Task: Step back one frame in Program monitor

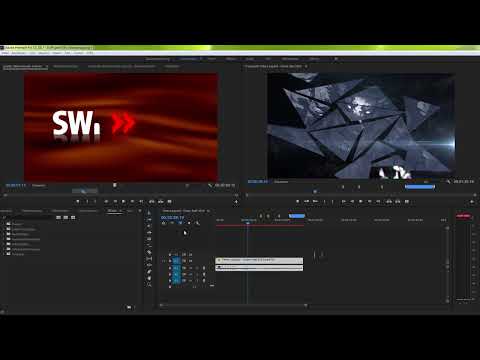Action: pyautogui.click(x=352, y=201)
